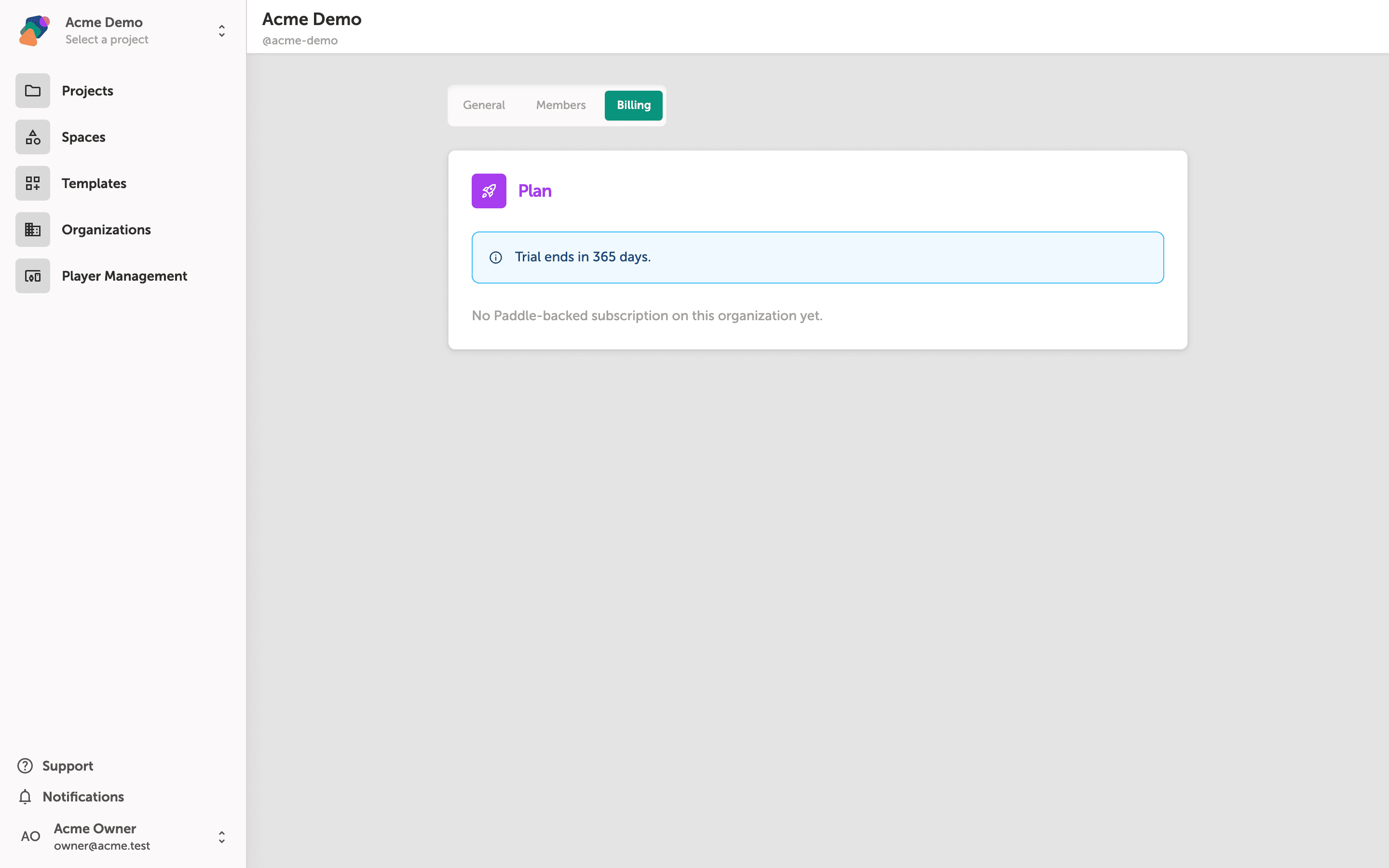1389x868 pixels.
Task: Click the Spaces shapes icon
Action: click(x=33, y=137)
